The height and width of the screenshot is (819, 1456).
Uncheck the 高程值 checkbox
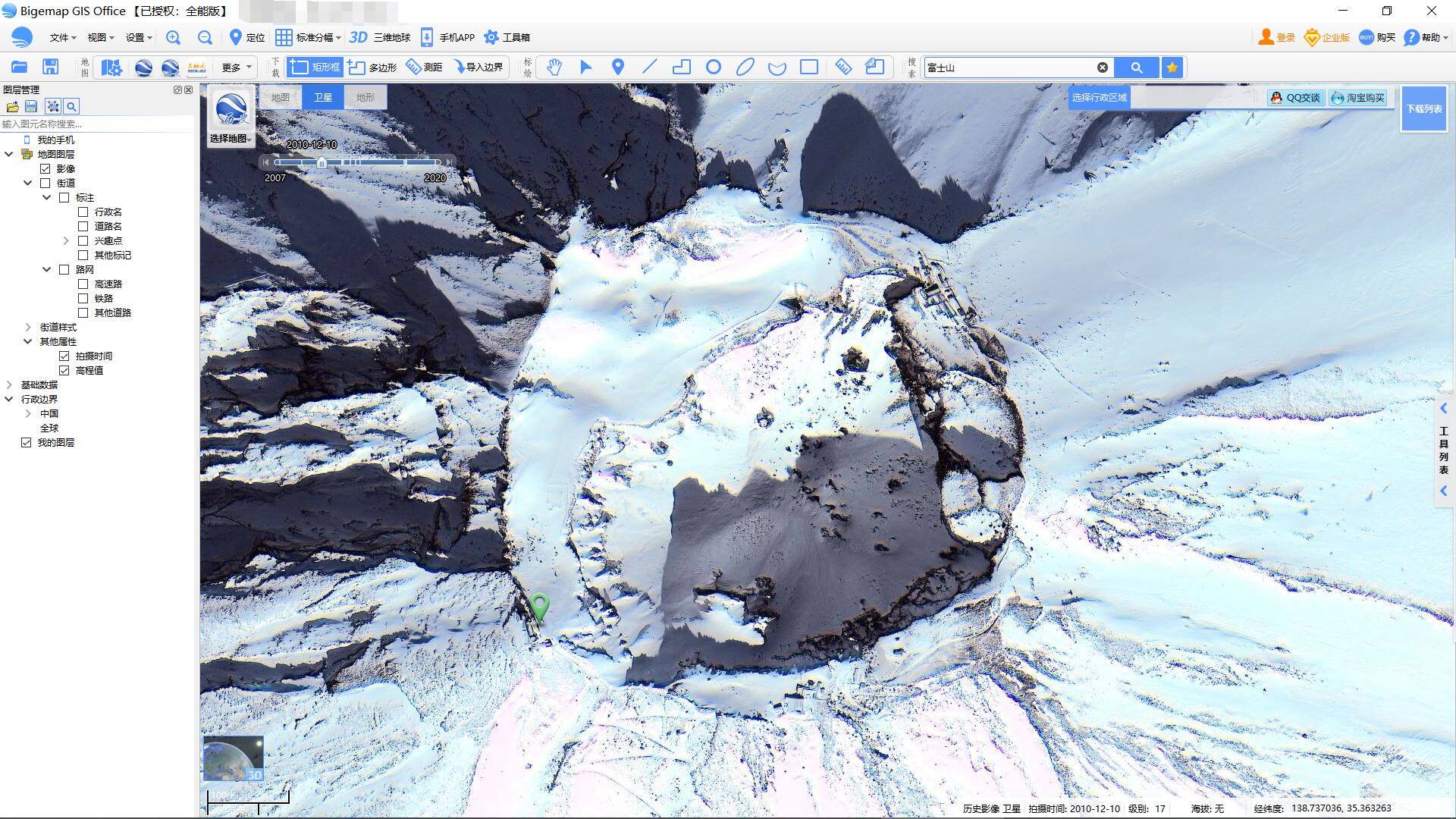(64, 370)
